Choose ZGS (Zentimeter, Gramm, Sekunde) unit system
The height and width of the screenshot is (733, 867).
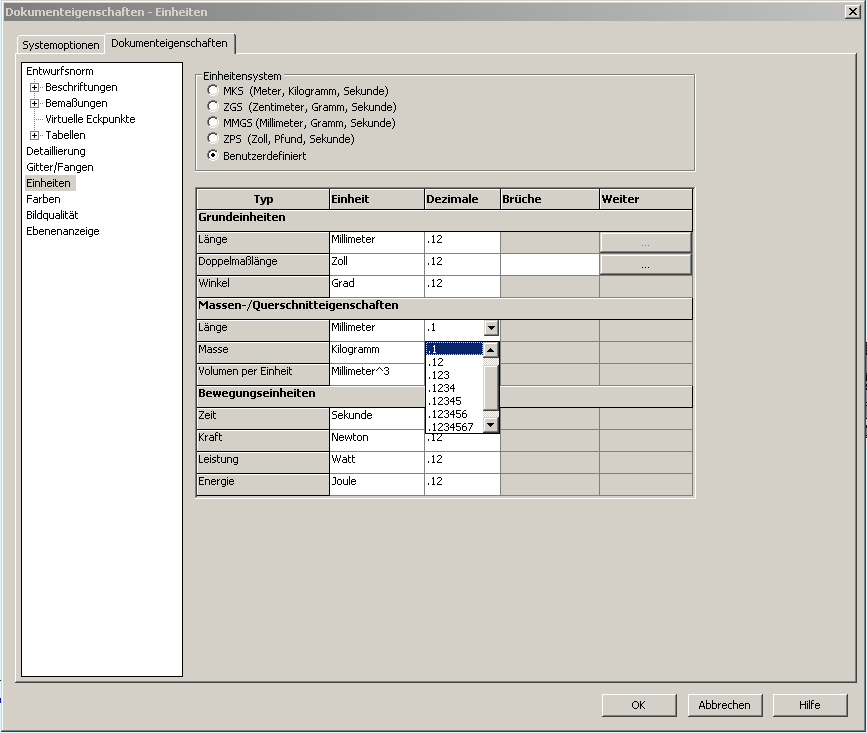click(x=213, y=106)
